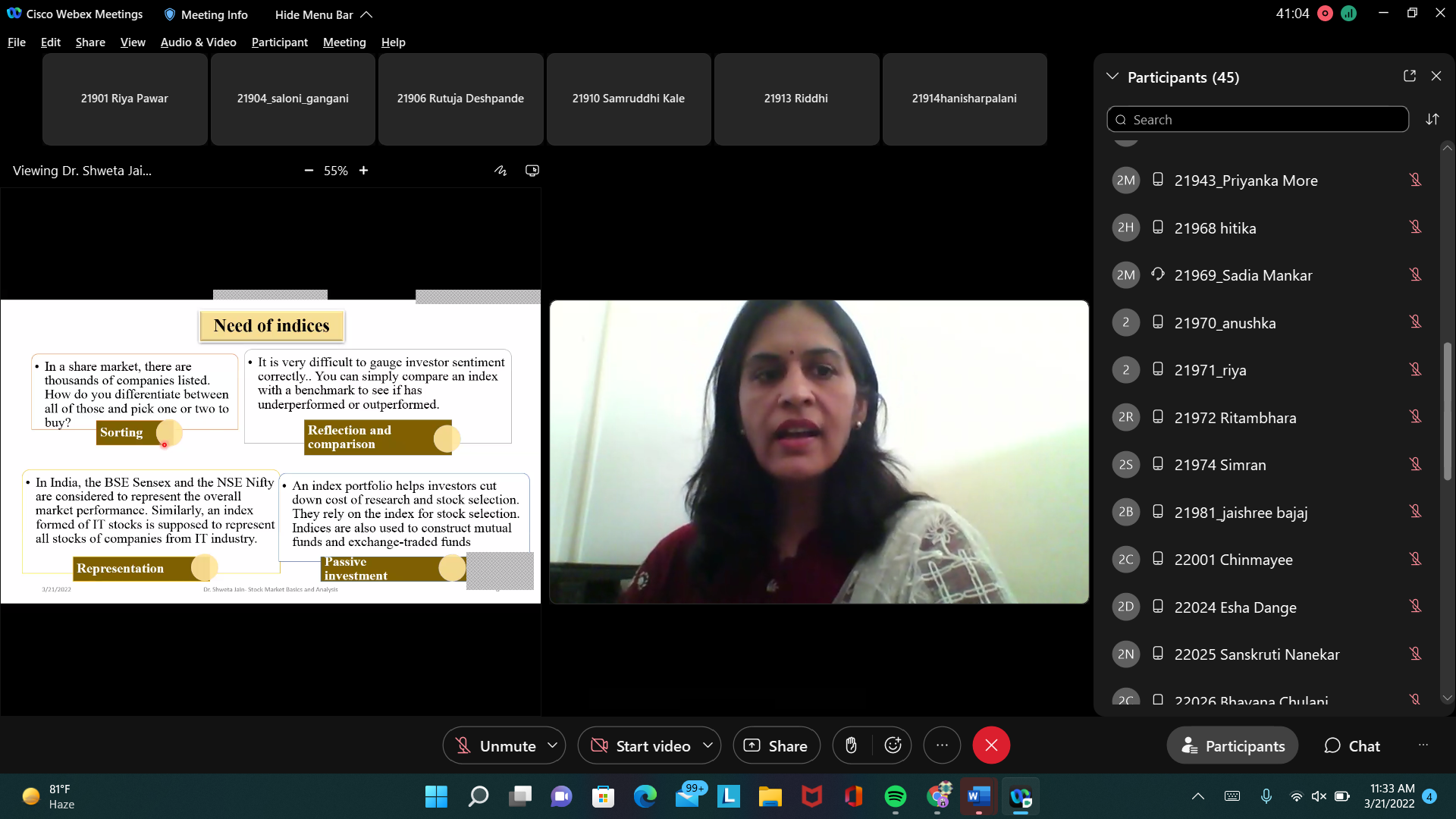Open the reactions emoji panel

[x=893, y=745]
